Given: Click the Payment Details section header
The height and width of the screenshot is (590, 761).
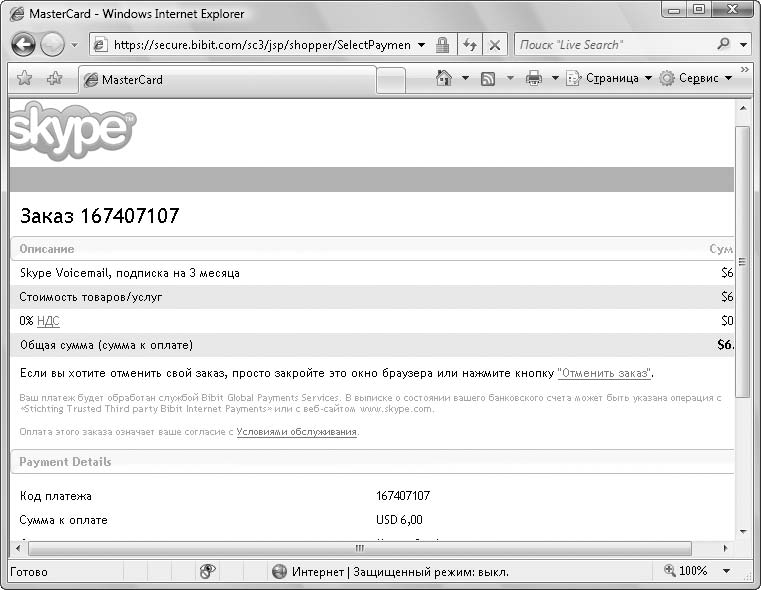Looking at the screenshot, I should [372, 462].
